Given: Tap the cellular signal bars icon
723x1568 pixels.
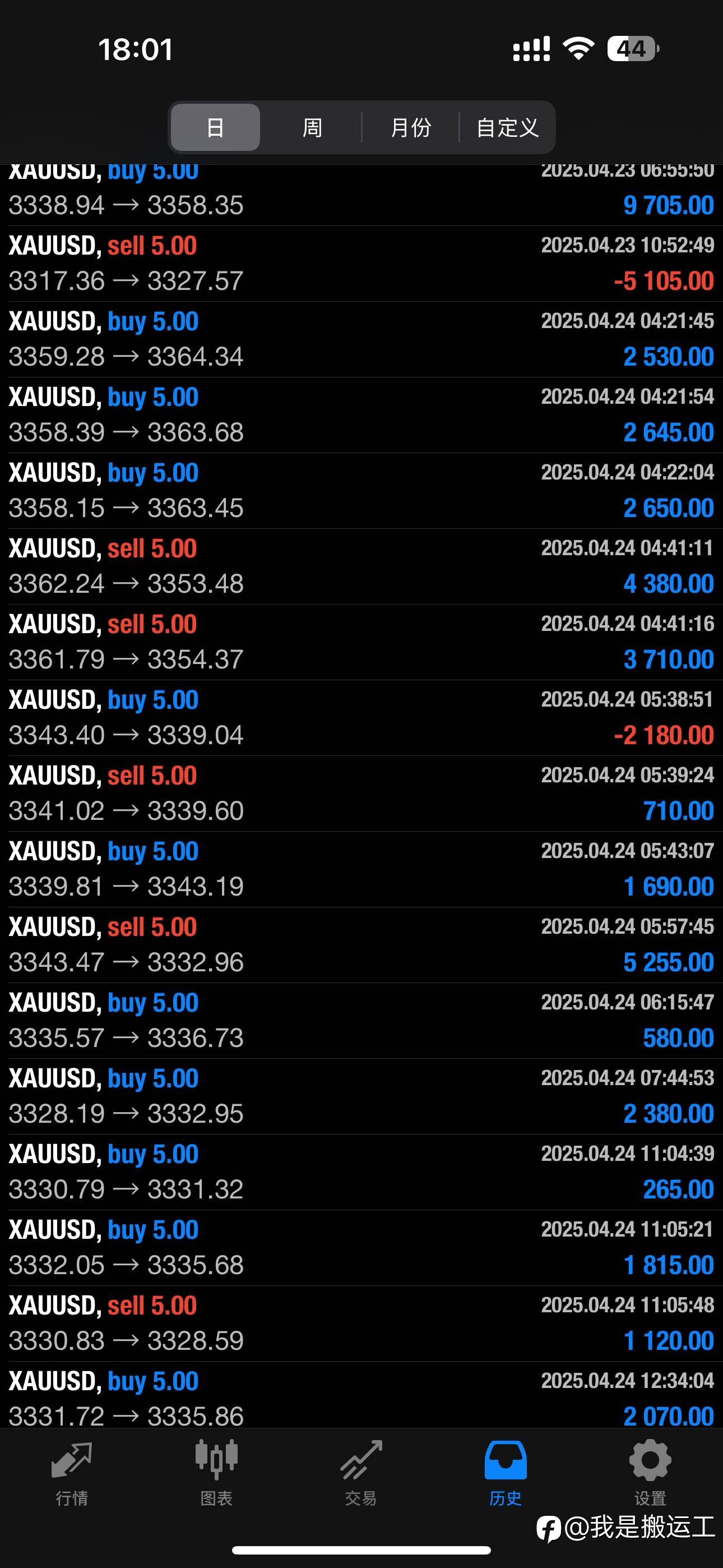Looking at the screenshot, I should tap(531, 49).
